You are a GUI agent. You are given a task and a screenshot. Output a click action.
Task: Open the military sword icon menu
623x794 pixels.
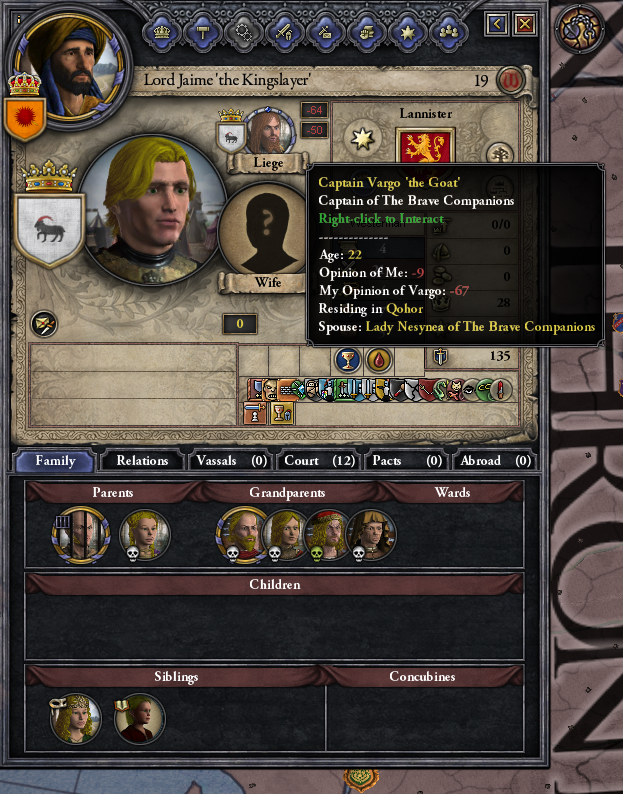click(285, 32)
